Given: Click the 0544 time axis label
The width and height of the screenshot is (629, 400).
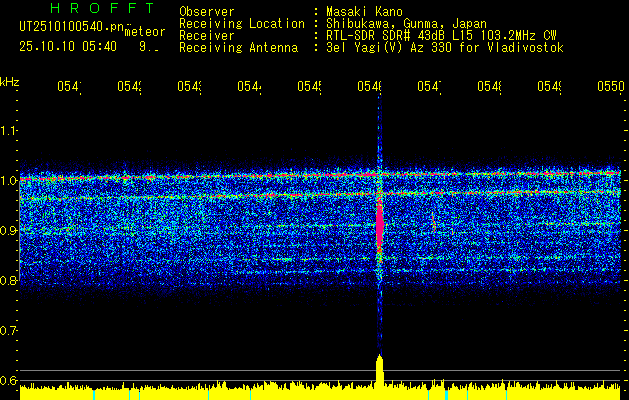Looking at the screenshot, I should click(249, 86).
